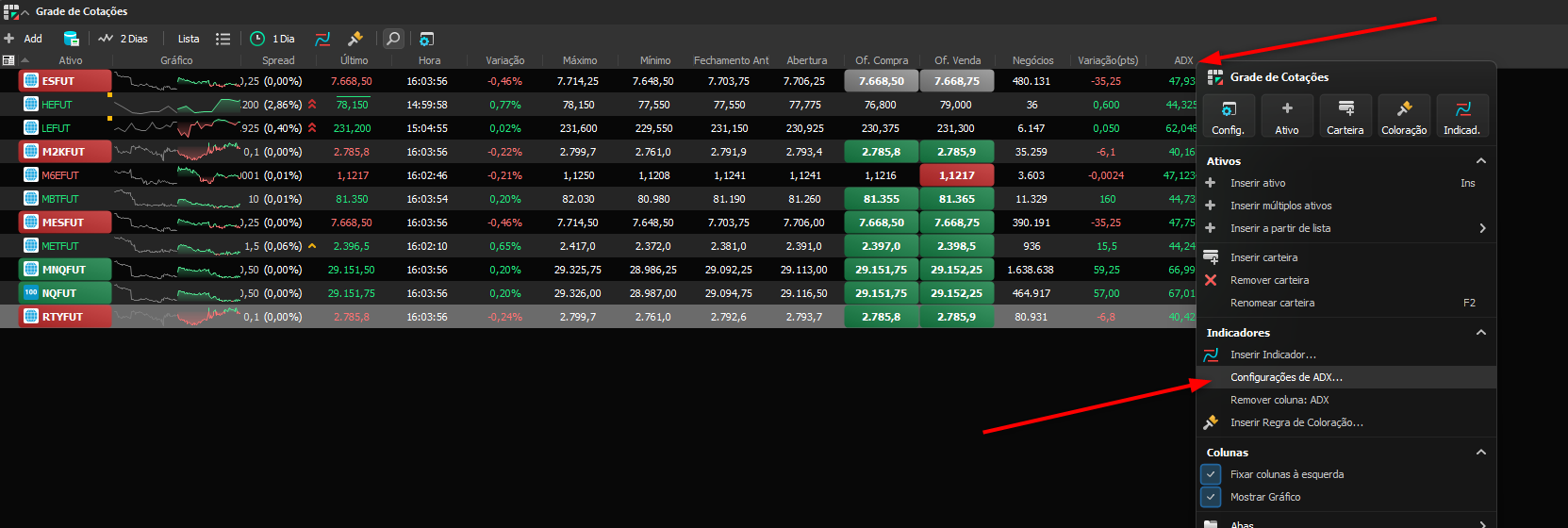Image resolution: width=1568 pixels, height=528 pixels.
Task: Choose Inserir Regra de Coloração...
Action: [x=1346, y=422]
